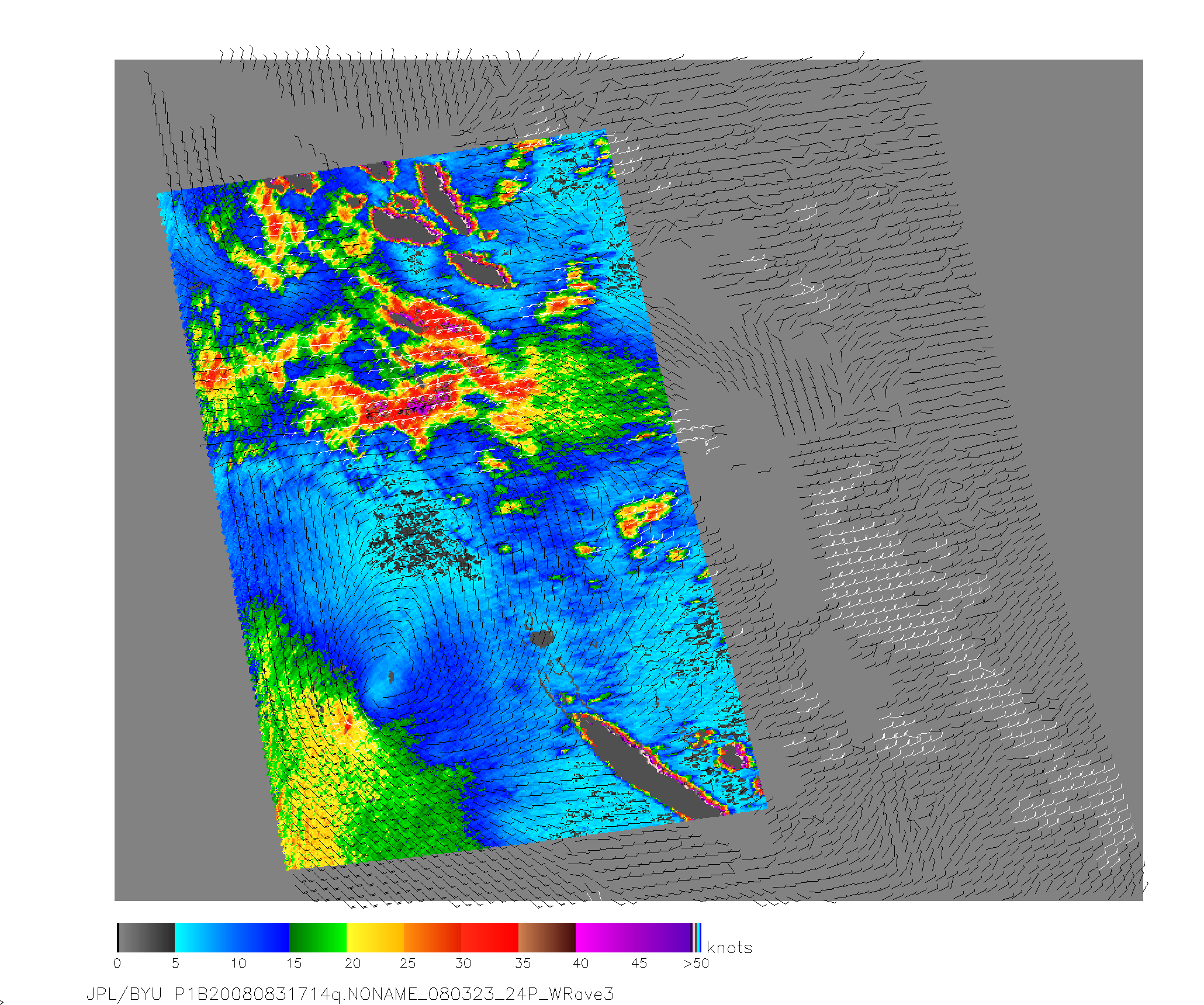Click the brown 35-40 knots color band
This screenshot has width=1204, height=1005.
coord(547,938)
